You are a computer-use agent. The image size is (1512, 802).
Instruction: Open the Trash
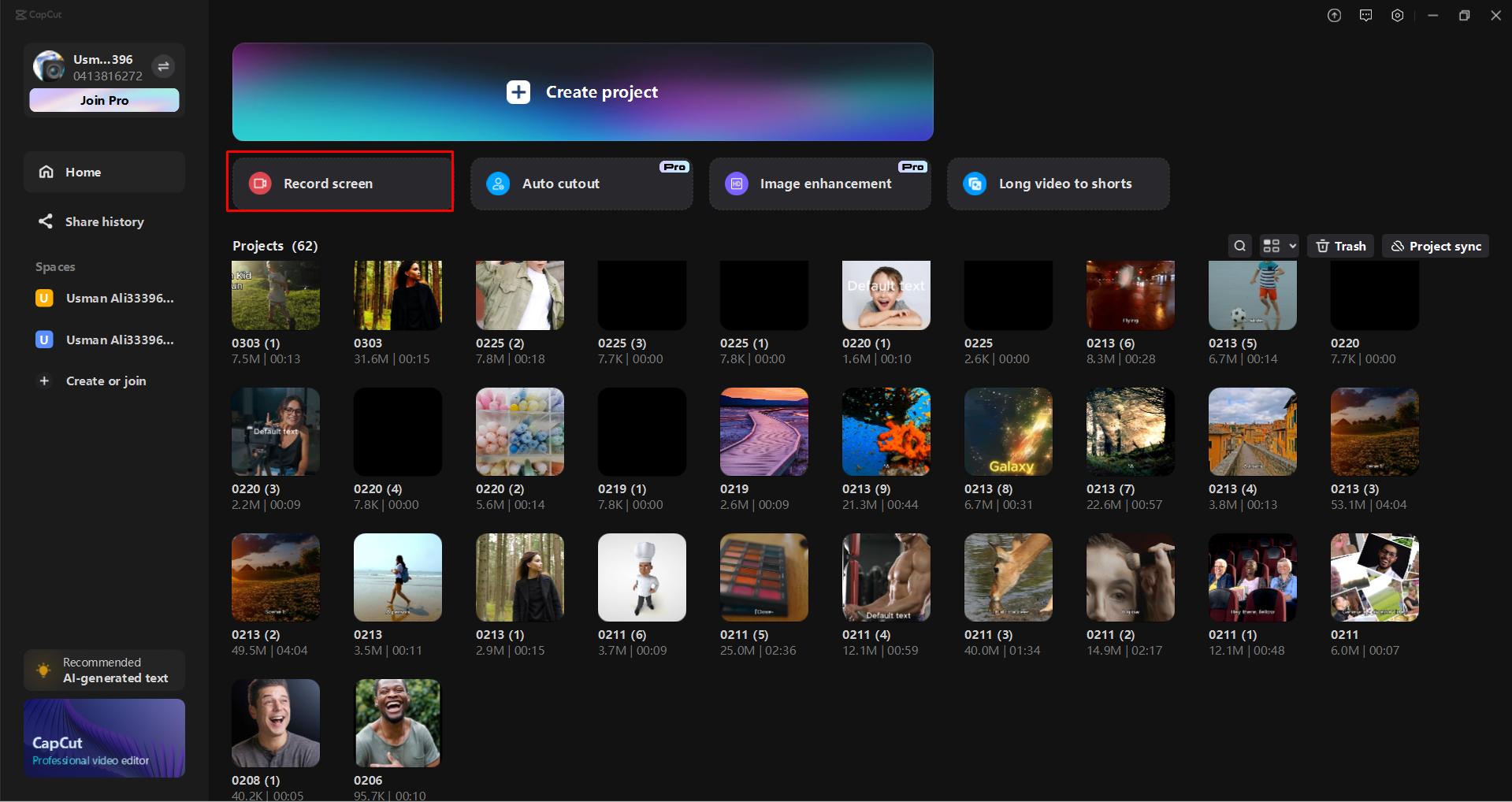click(1340, 245)
